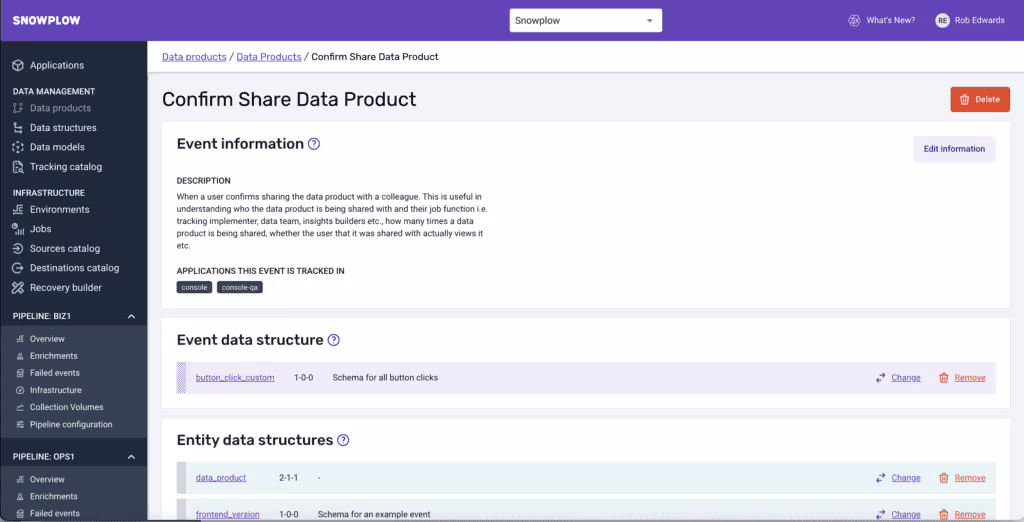This screenshot has width=1024, height=522.
Task: Click the Environments sidebar icon
Action: (x=18, y=210)
